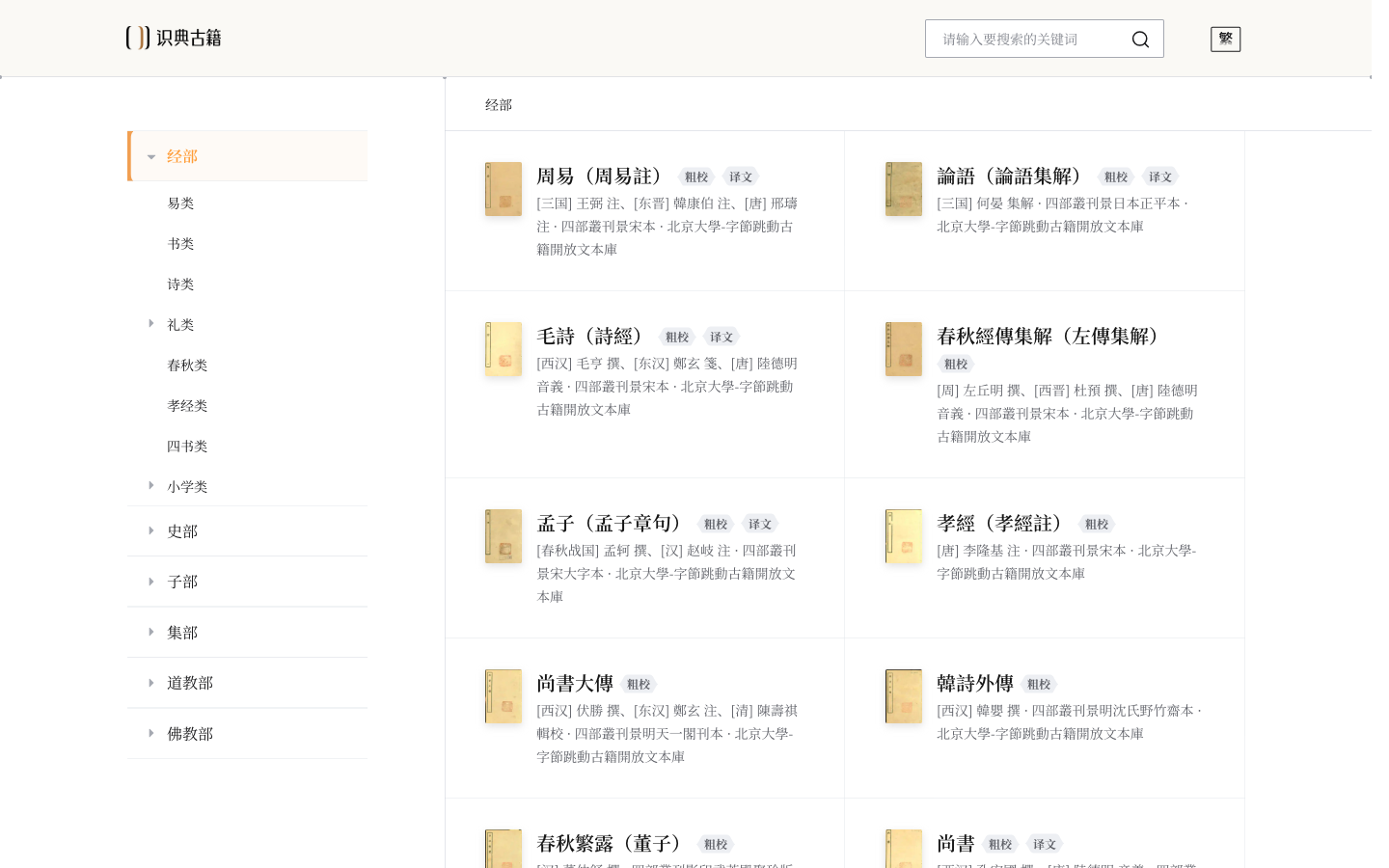1389x868 pixels.
Task: Collapse the 经部 category arrow
Action: (151, 157)
